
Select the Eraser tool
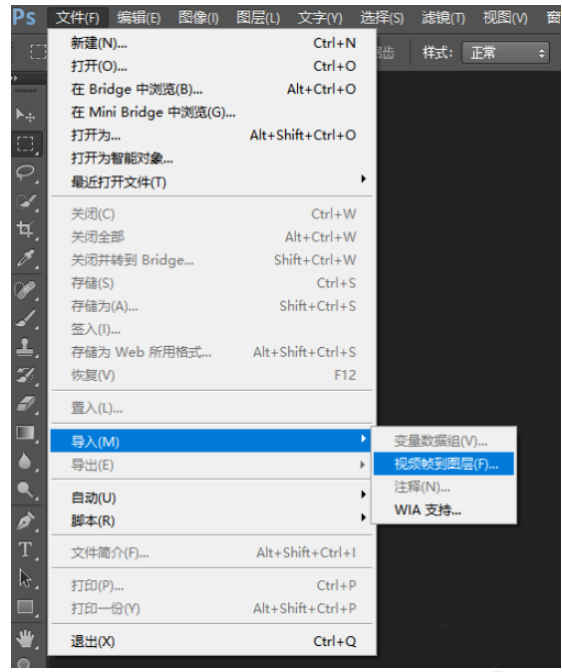pos(25,404)
